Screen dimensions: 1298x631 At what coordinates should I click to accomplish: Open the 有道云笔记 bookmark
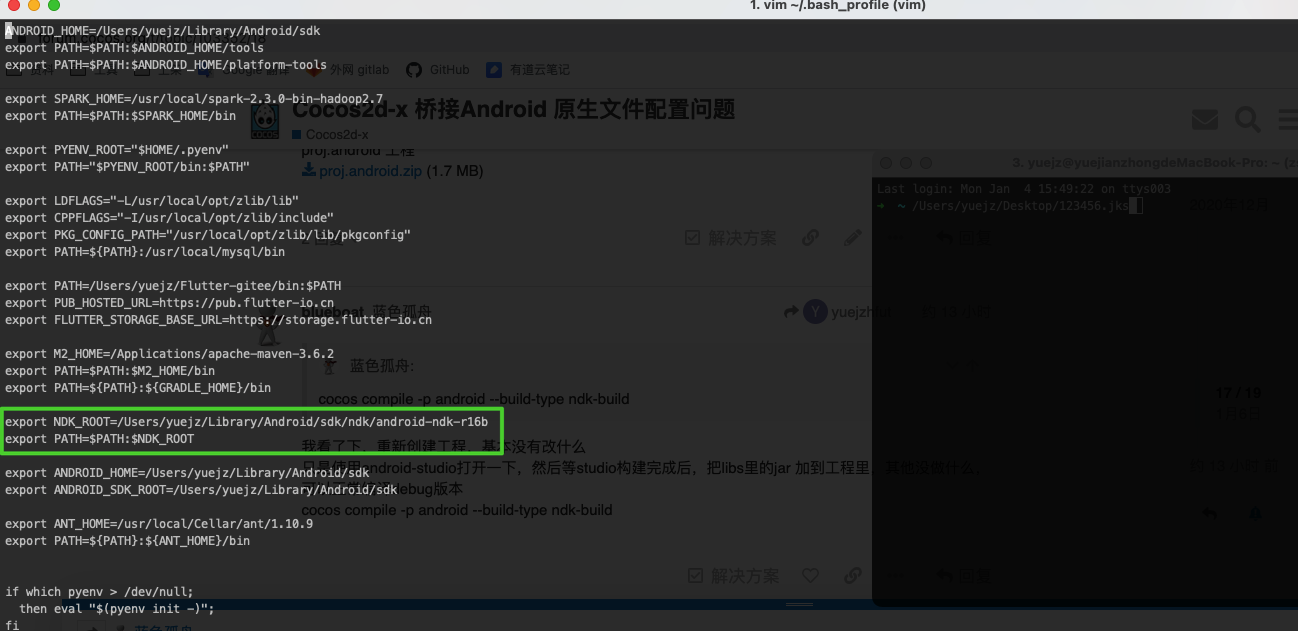coord(528,70)
